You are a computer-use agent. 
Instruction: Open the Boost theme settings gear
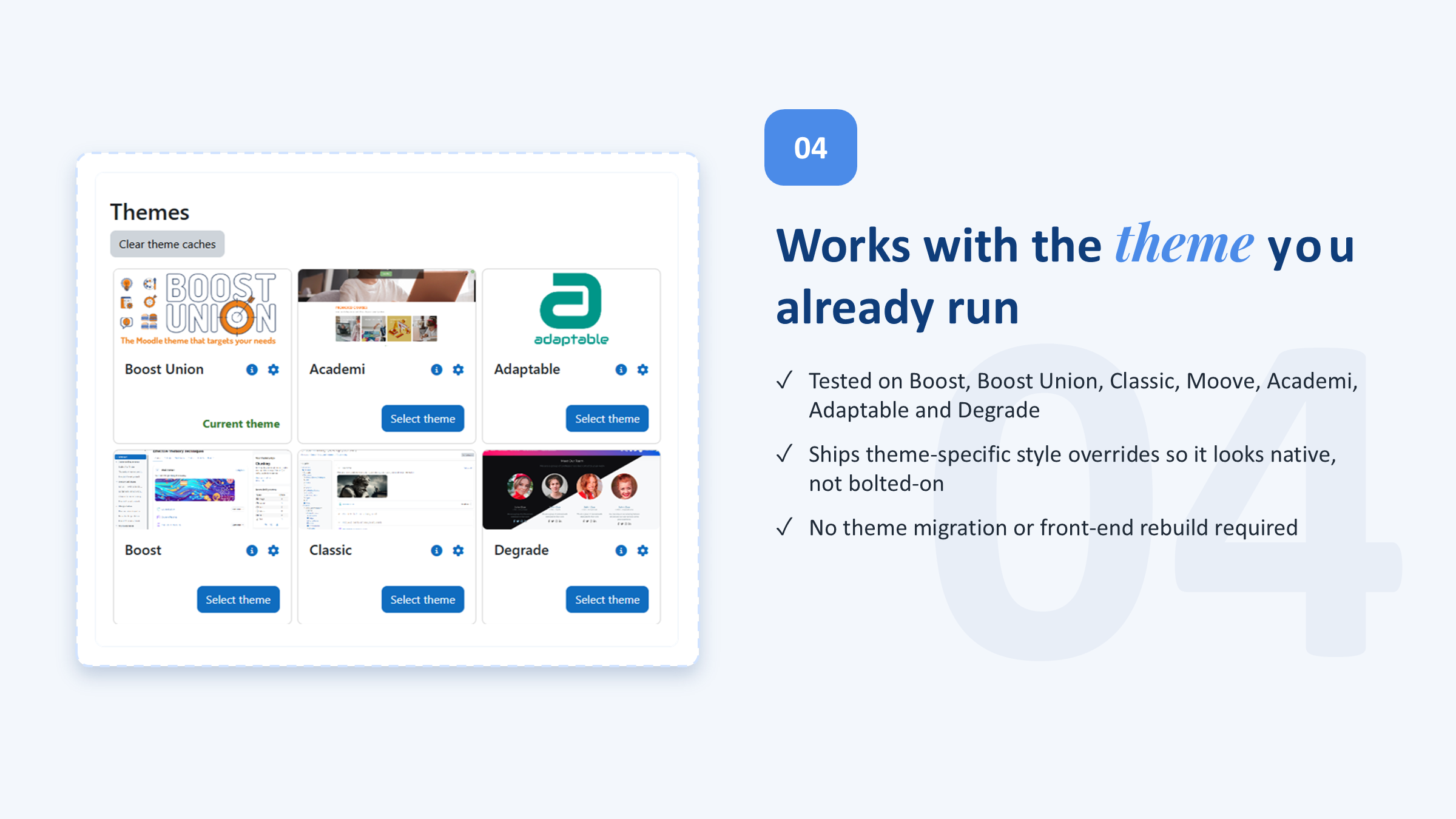click(274, 550)
